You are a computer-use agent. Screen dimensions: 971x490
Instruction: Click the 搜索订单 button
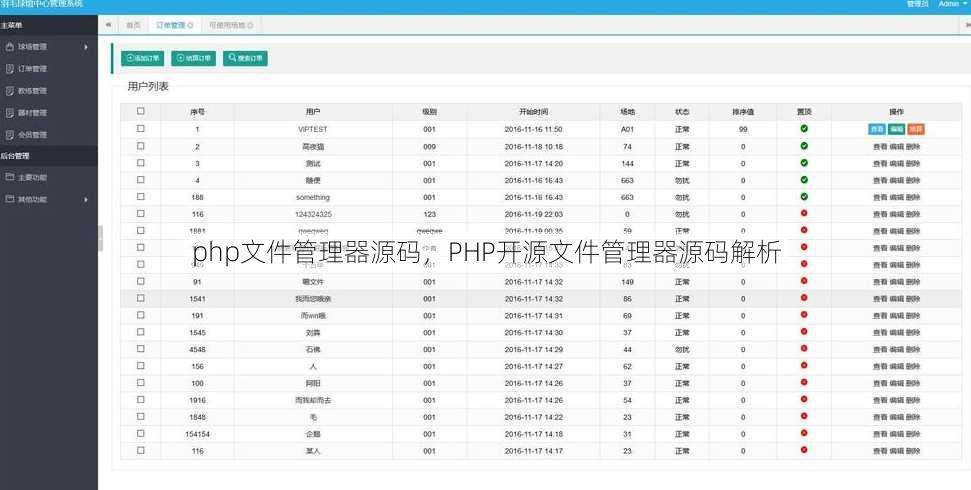click(x=245, y=58)
